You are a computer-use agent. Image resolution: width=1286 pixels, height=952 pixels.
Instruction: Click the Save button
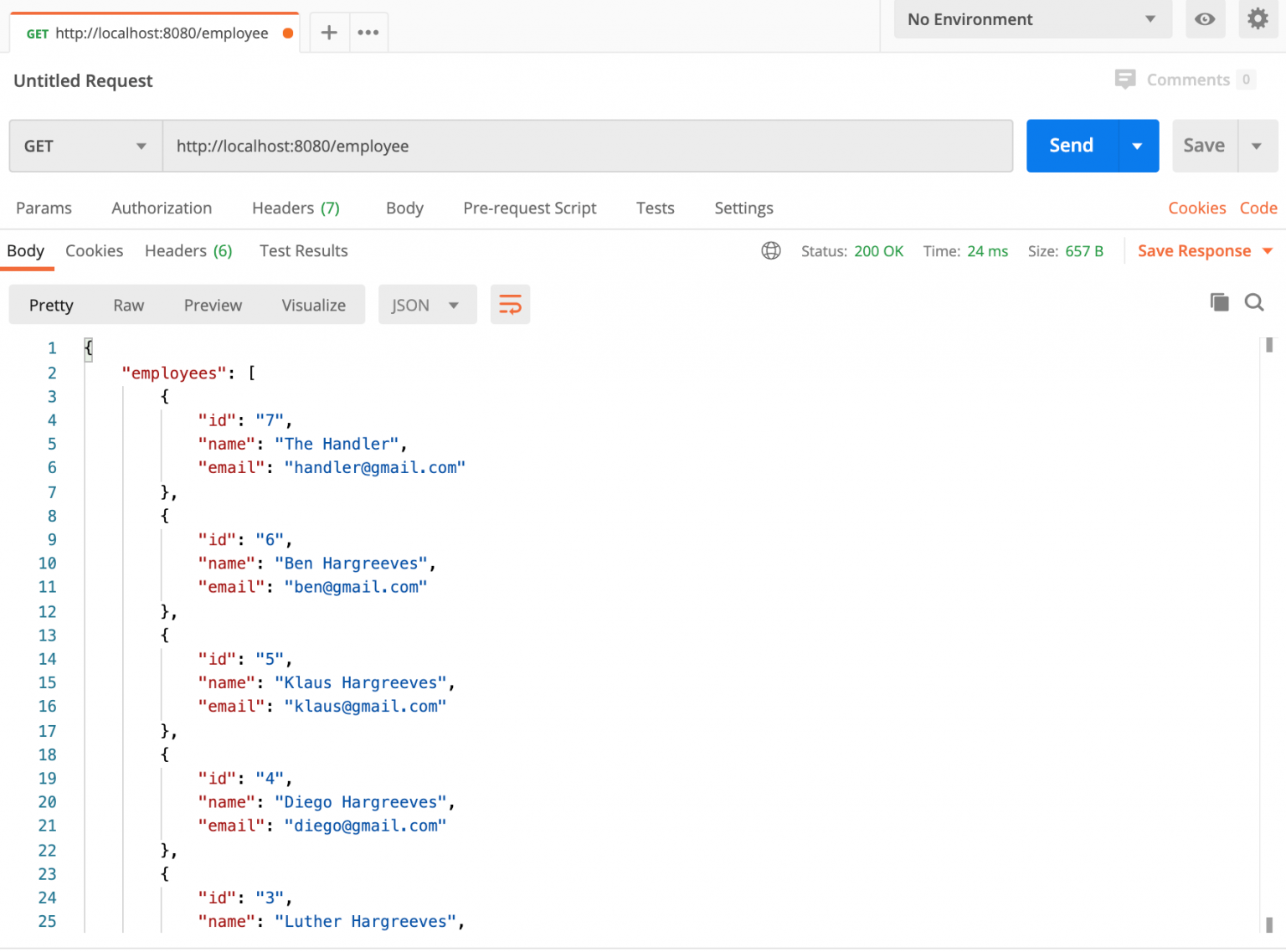[x=1204, y=146]
